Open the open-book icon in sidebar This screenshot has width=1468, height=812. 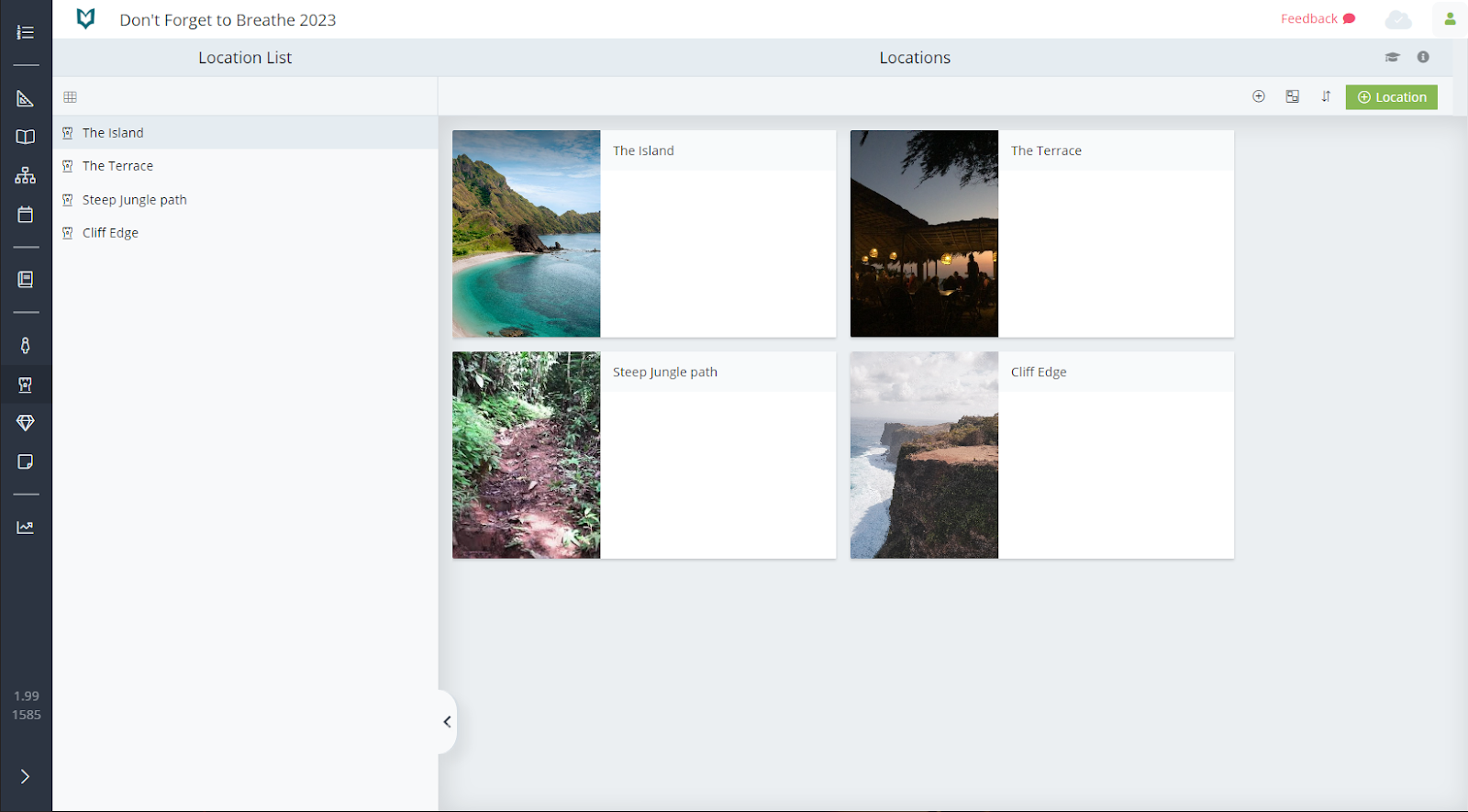(x=25, y=137)
